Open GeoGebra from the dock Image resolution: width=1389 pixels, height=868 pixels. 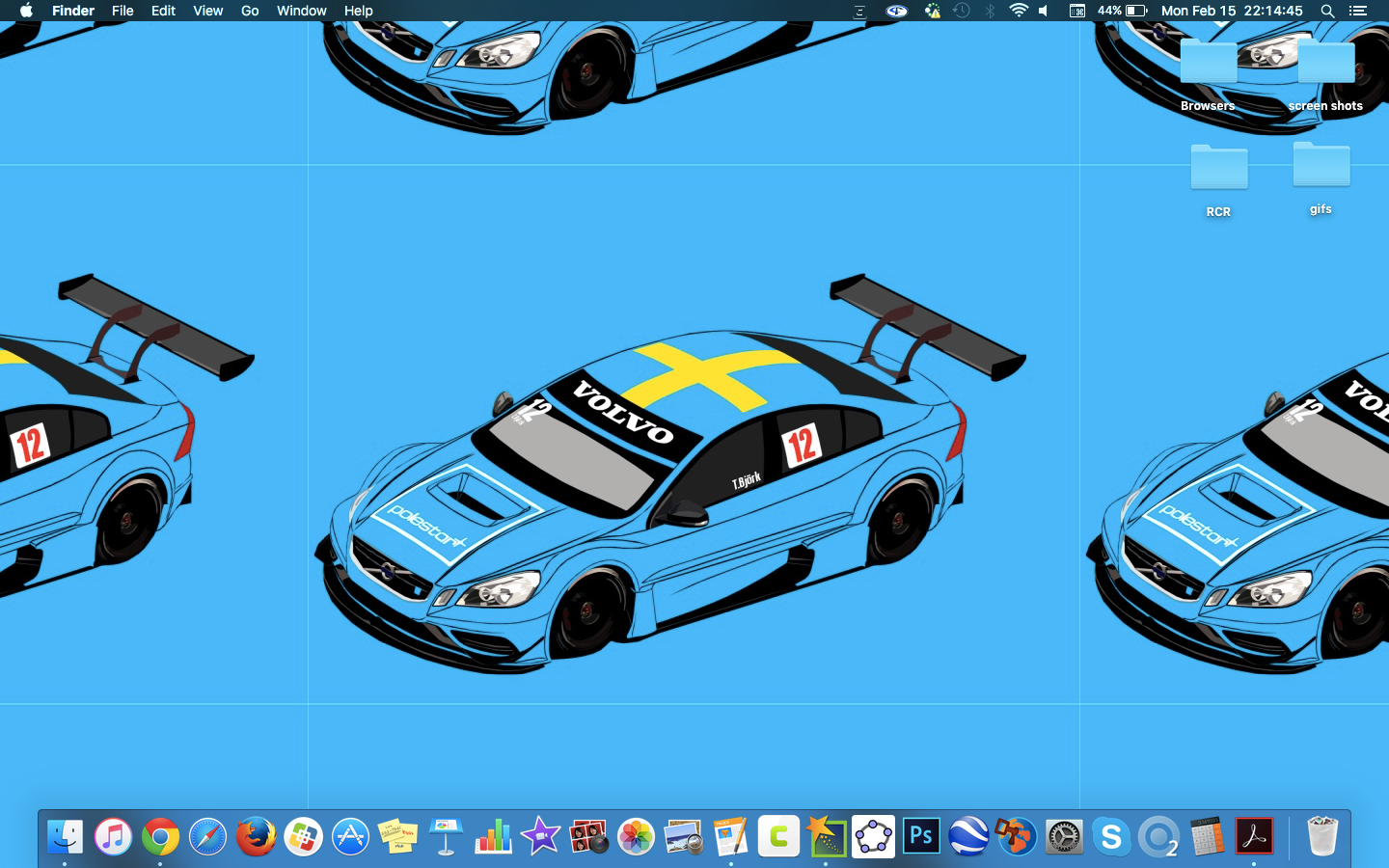[x=873, y=836]
